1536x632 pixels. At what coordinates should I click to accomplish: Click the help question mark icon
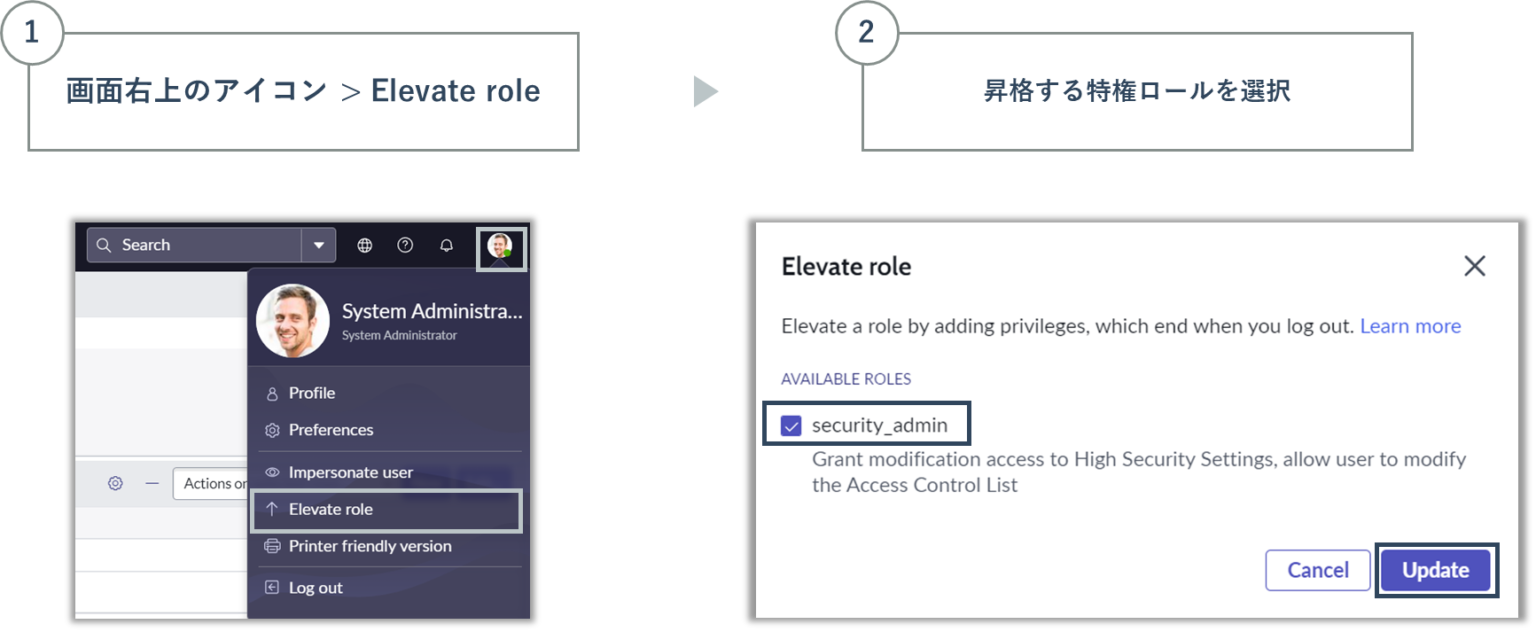pyautogui.click(x=405, y=245)
